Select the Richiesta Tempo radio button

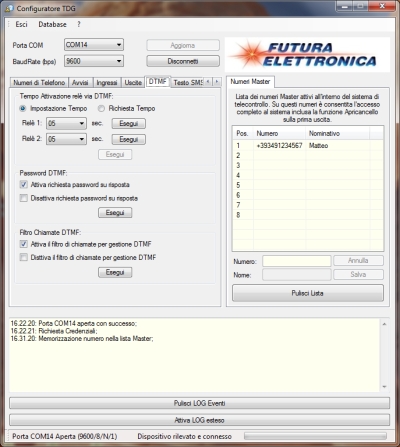coord(101,108)
